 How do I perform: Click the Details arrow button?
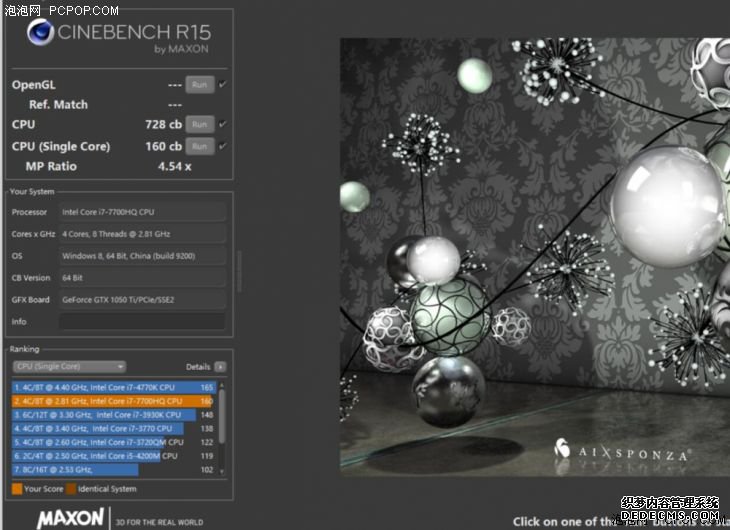220,367
